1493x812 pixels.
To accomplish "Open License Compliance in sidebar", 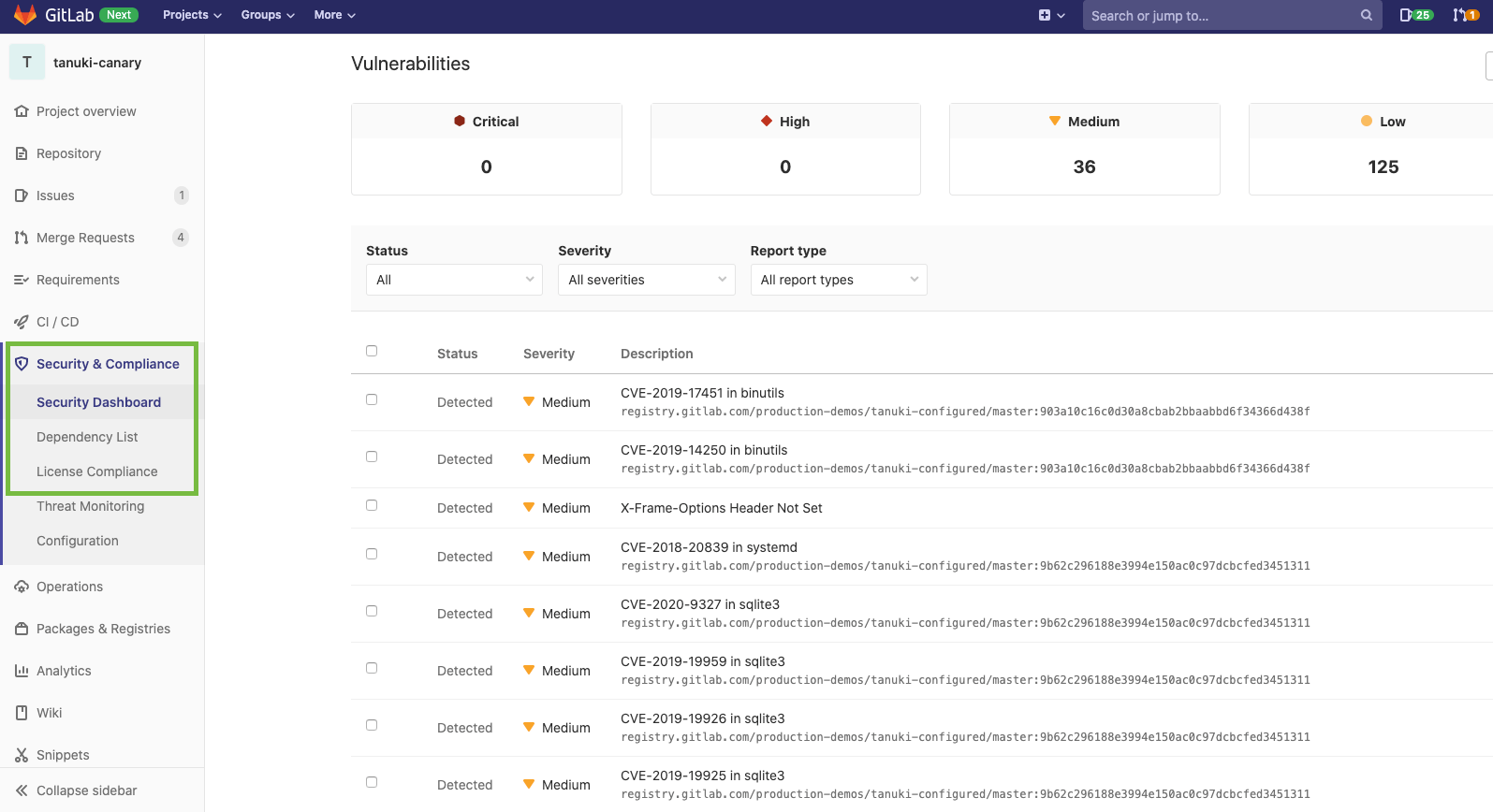I will click(x=96, y=471).
